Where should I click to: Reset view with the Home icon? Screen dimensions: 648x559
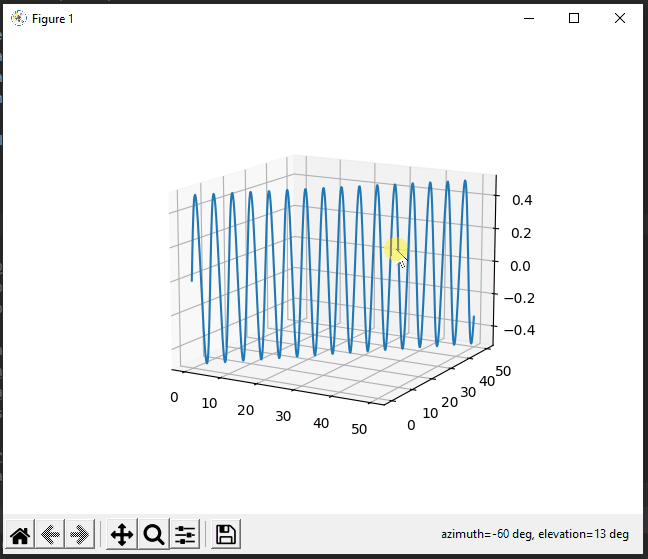point(20,535)
